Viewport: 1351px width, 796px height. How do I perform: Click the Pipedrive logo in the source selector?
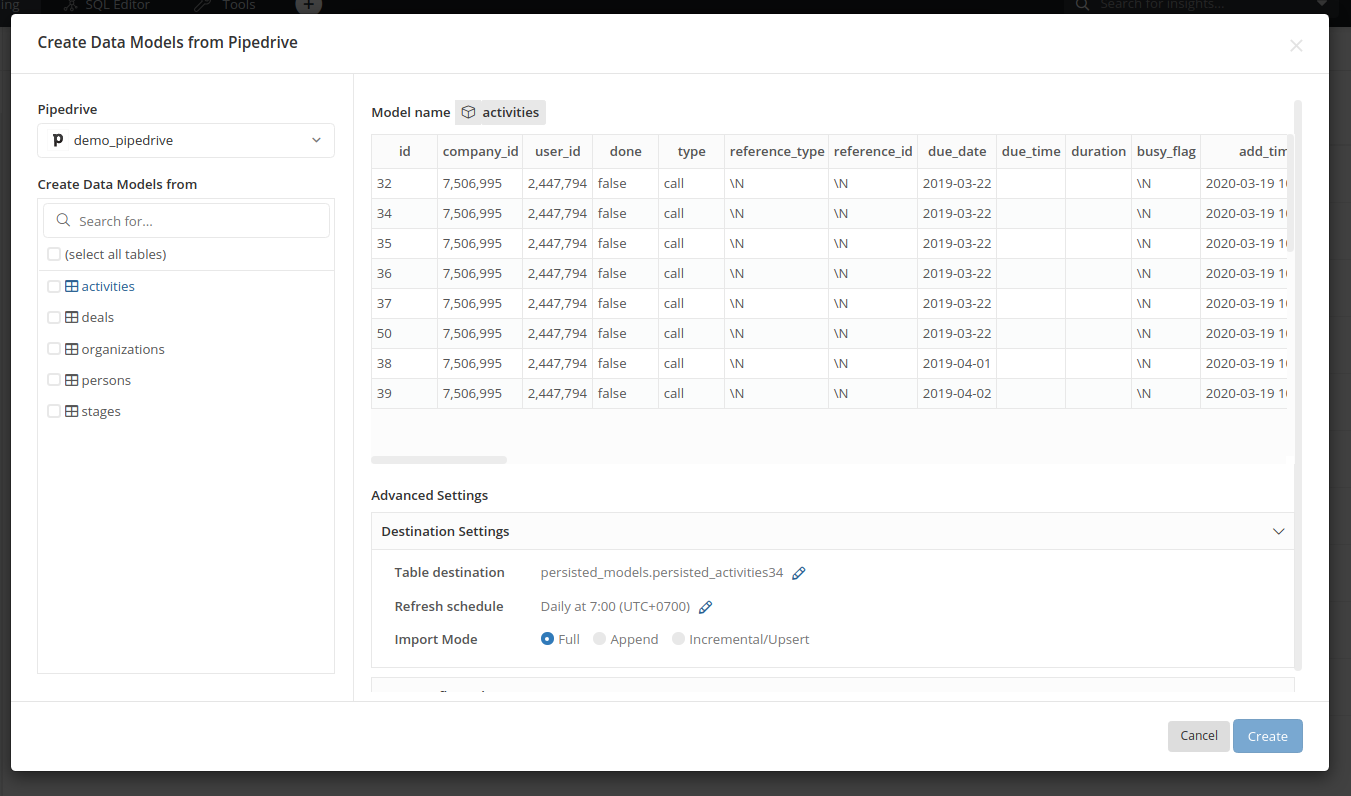[58, 141]
